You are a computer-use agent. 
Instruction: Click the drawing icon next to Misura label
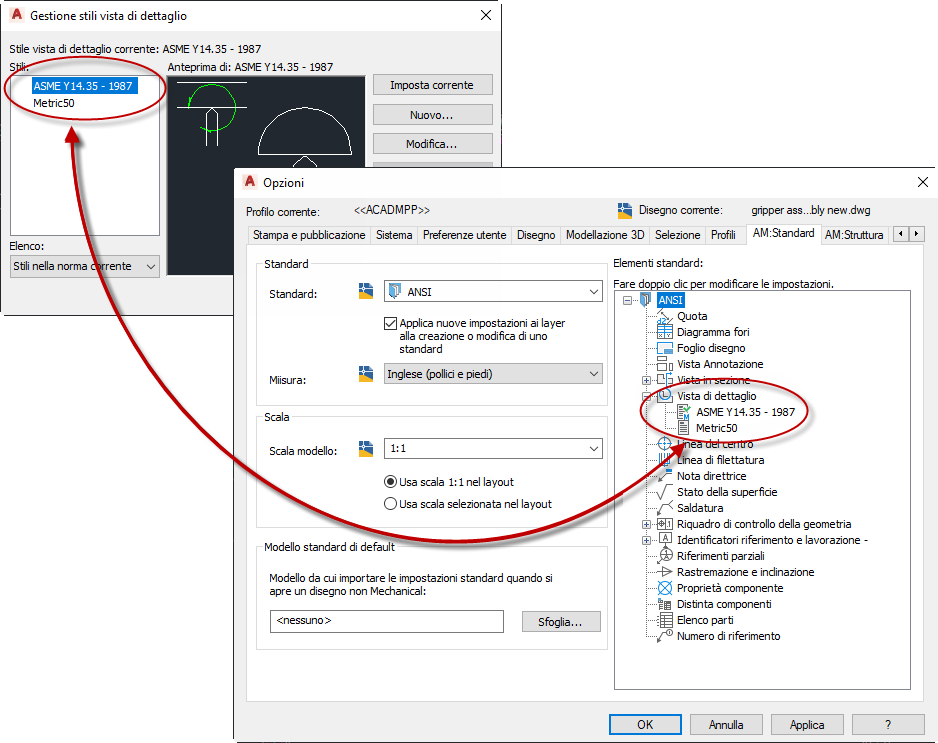point(366,374)
